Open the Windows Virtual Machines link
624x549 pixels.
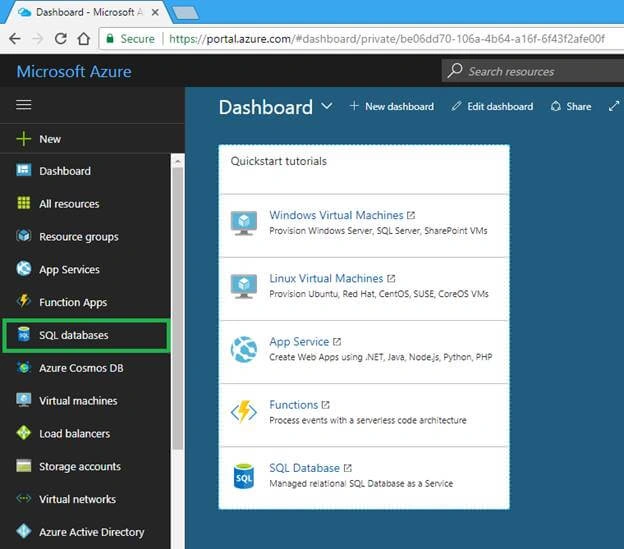click(342, 215)
